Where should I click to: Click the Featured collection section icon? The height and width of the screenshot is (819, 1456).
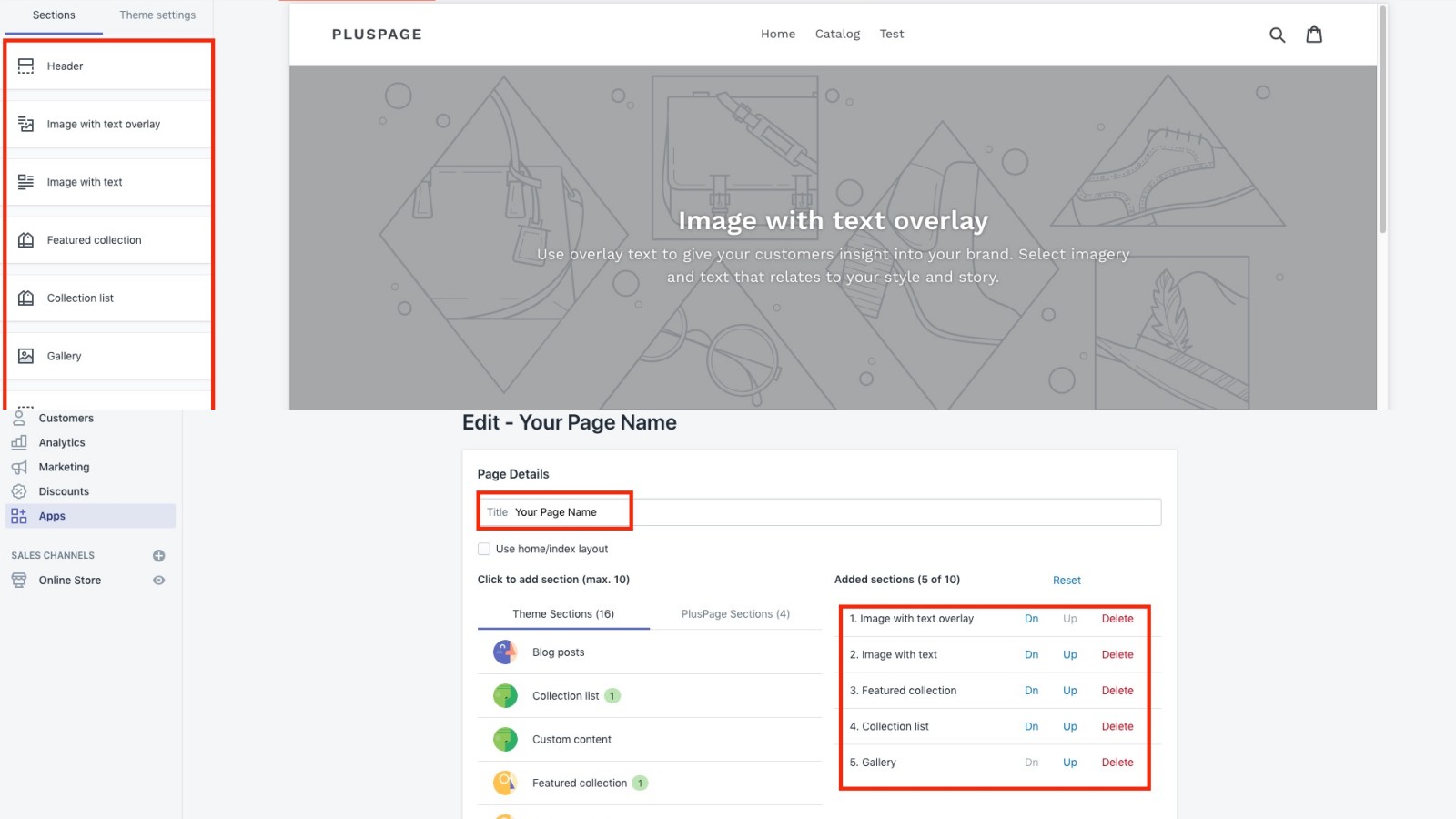(25, 239)
